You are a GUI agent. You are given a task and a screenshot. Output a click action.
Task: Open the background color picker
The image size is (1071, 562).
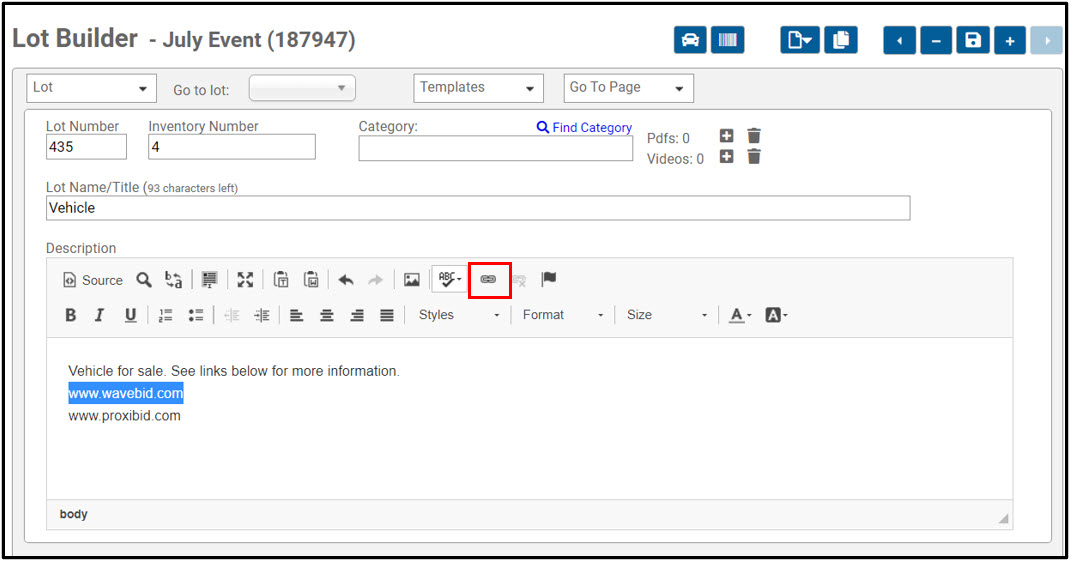(x=777, y=315)
